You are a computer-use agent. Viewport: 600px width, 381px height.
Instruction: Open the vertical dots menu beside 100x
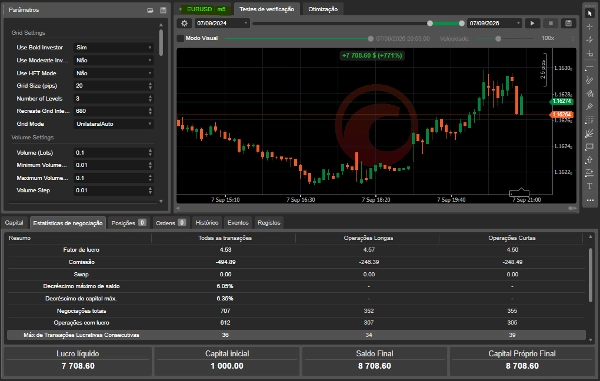pyautogui.click(x=573, y=39)
